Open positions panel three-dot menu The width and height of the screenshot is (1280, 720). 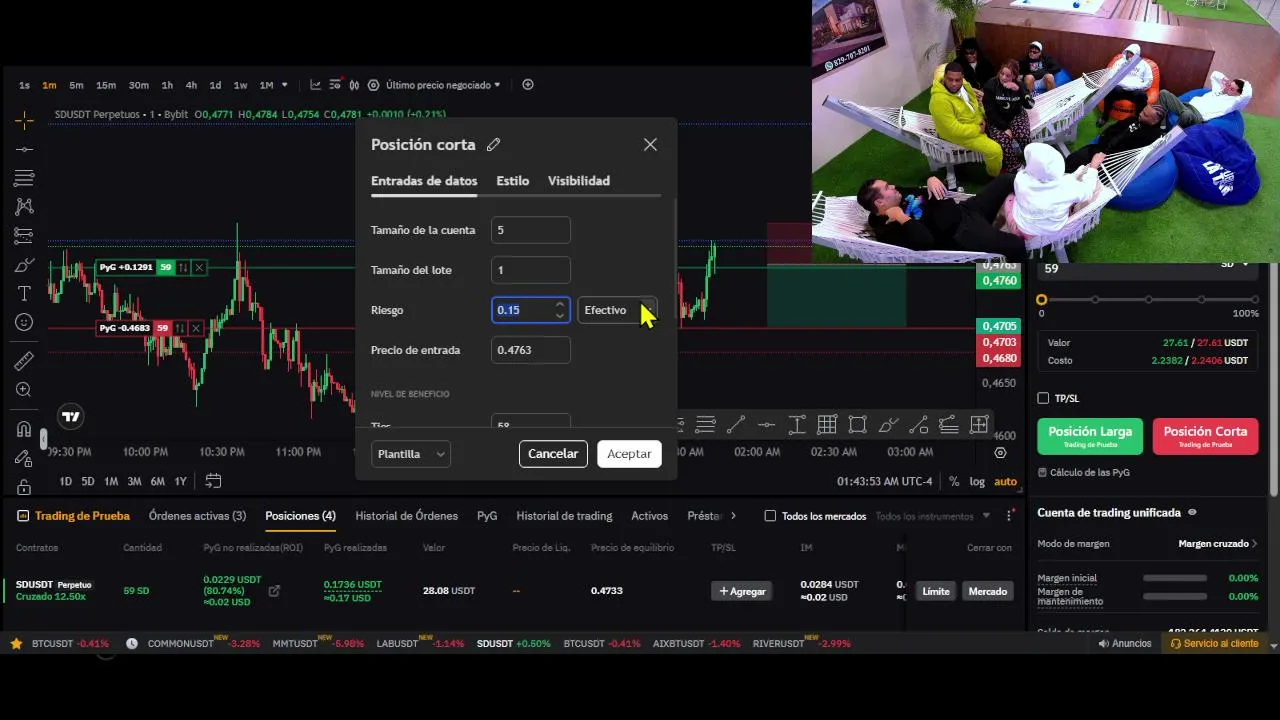(1007, 516)
